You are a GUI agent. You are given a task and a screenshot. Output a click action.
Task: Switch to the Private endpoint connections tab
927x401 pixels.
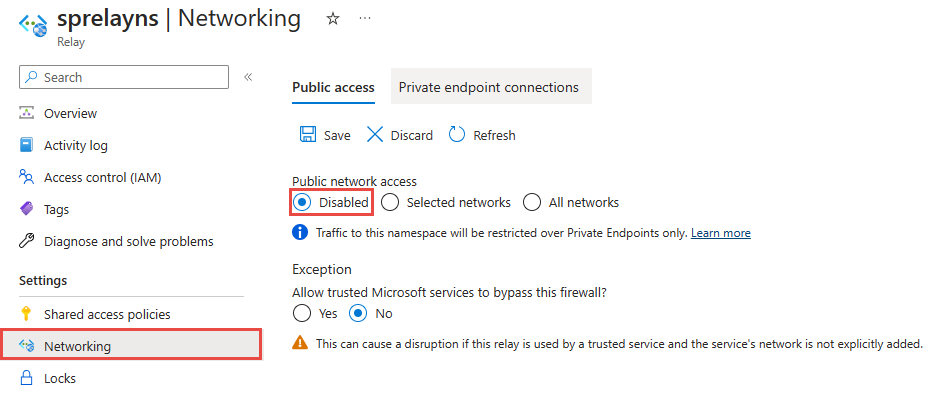click(x=488, y=87)
